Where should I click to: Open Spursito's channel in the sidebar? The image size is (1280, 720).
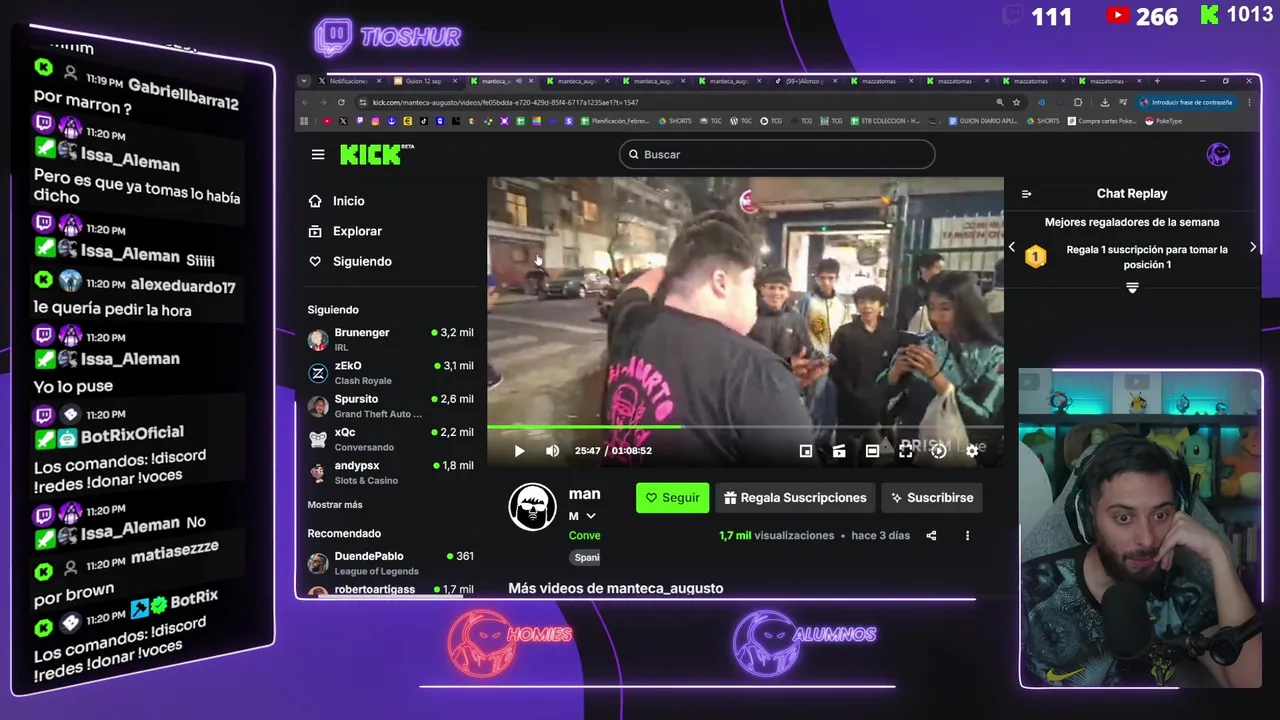pyautogui.click(x=391, y=406)
